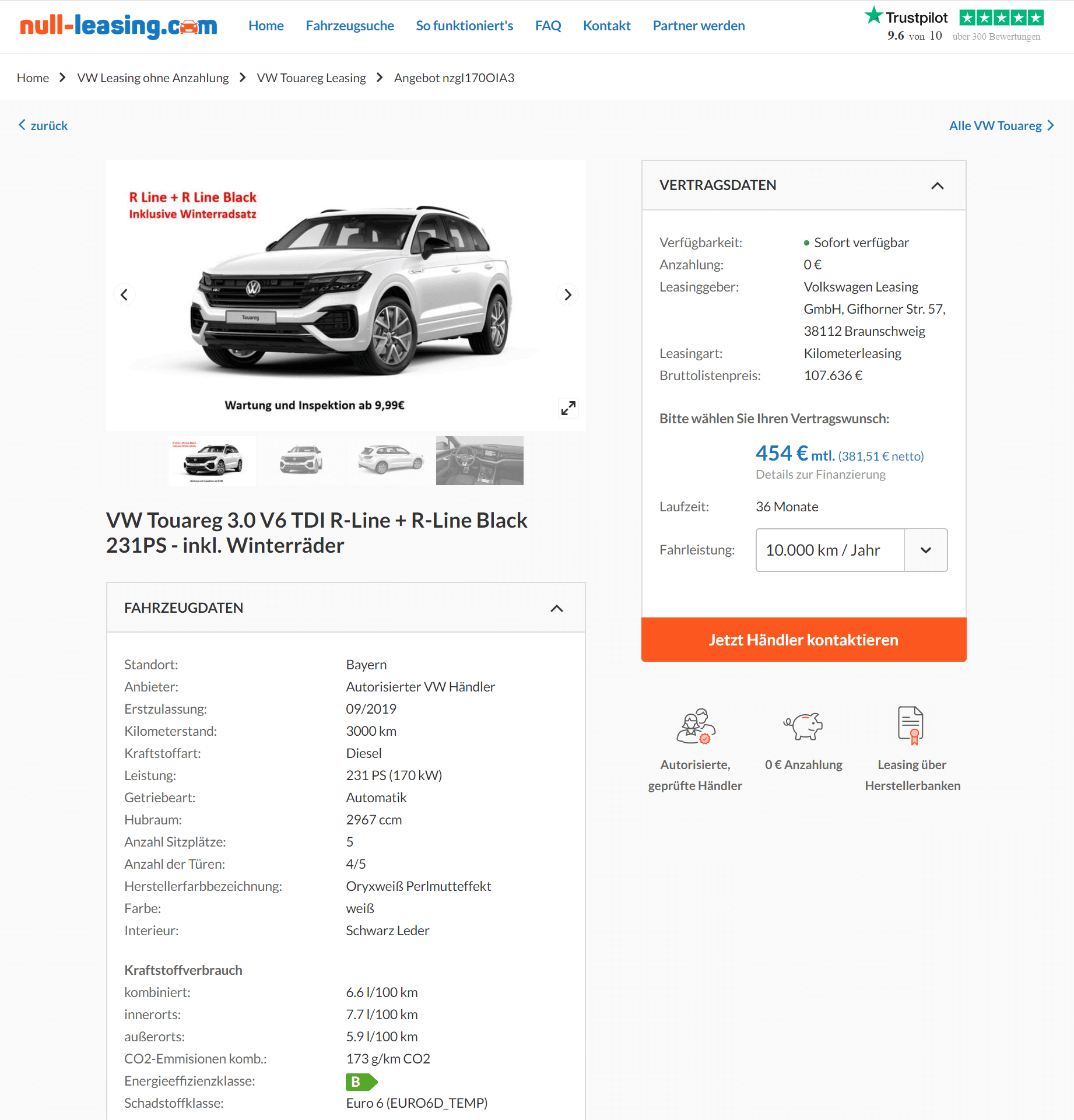Open Details zur Finanzierung link
Viewport: 1074px width, 1120px height.
(820, 475)
